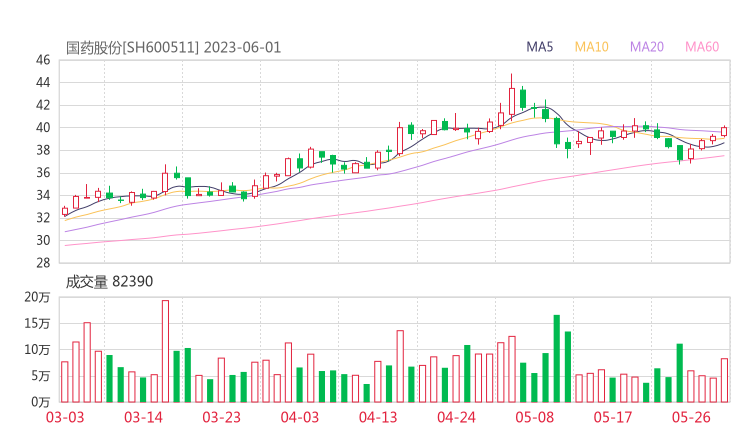Select the 03-14 date label

pyautogui.click(x=143, y=417)
